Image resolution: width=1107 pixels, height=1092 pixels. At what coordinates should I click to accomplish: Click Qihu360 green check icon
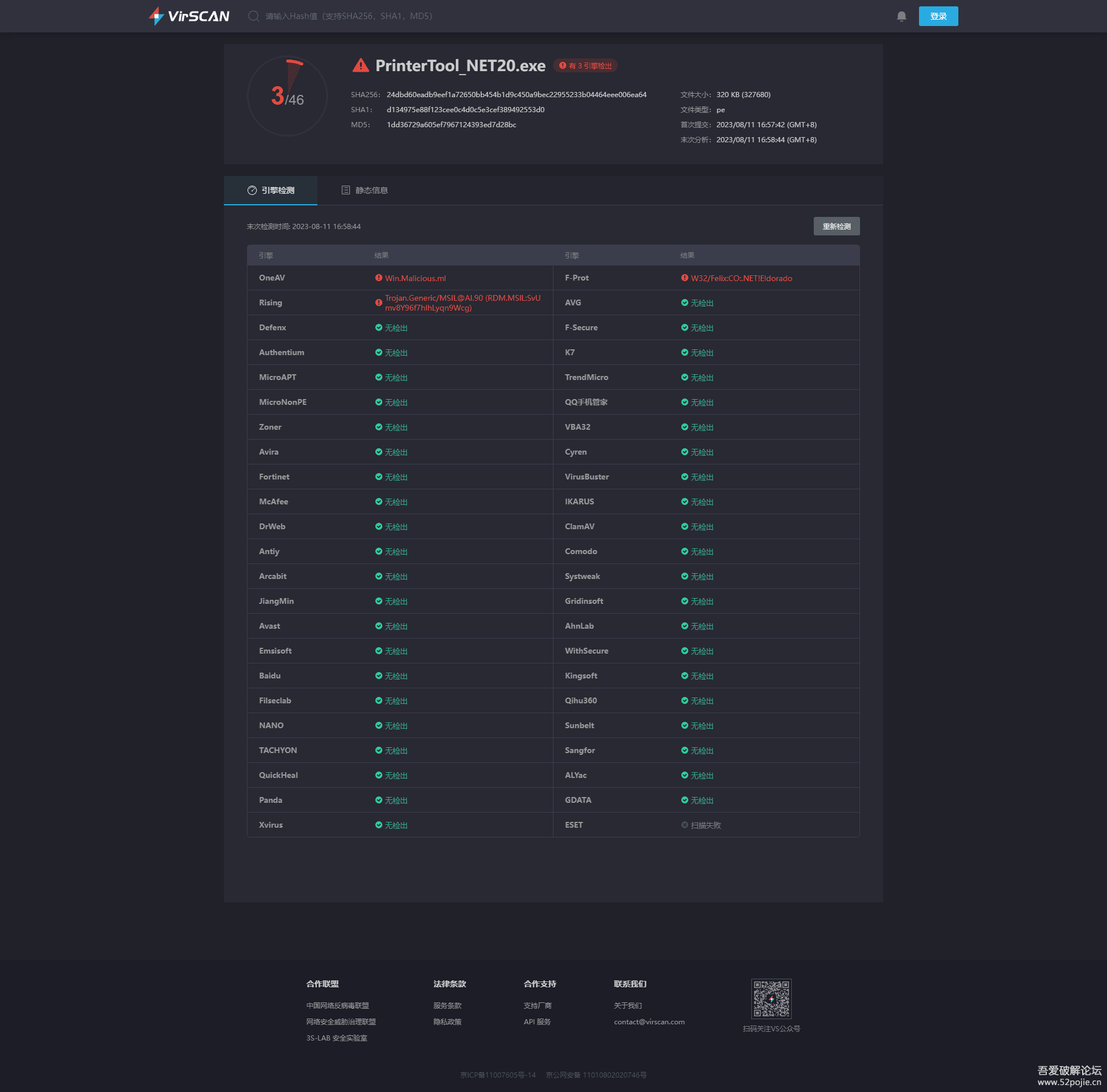pyautogui.click(x=685, y=700)
